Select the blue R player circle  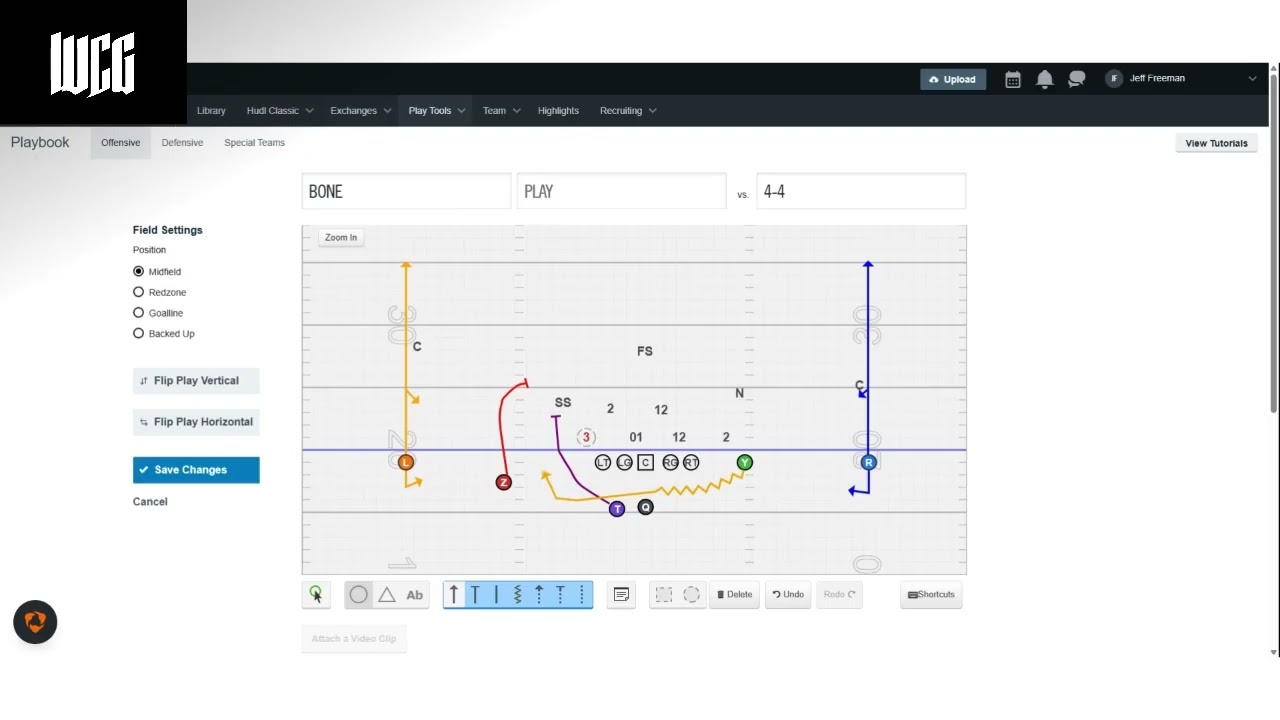(868, 462)
